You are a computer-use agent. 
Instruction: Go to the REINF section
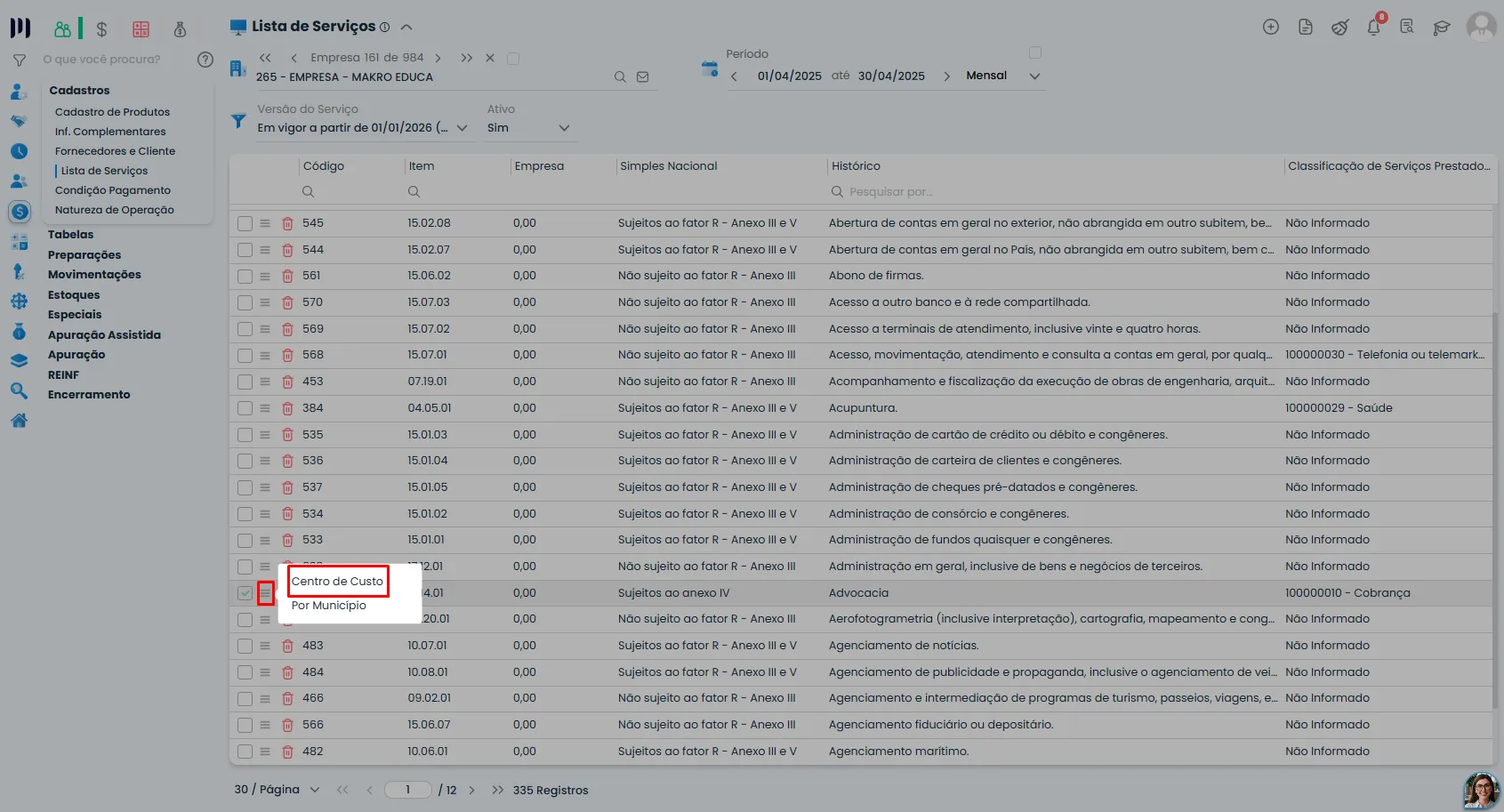(63, 375)
